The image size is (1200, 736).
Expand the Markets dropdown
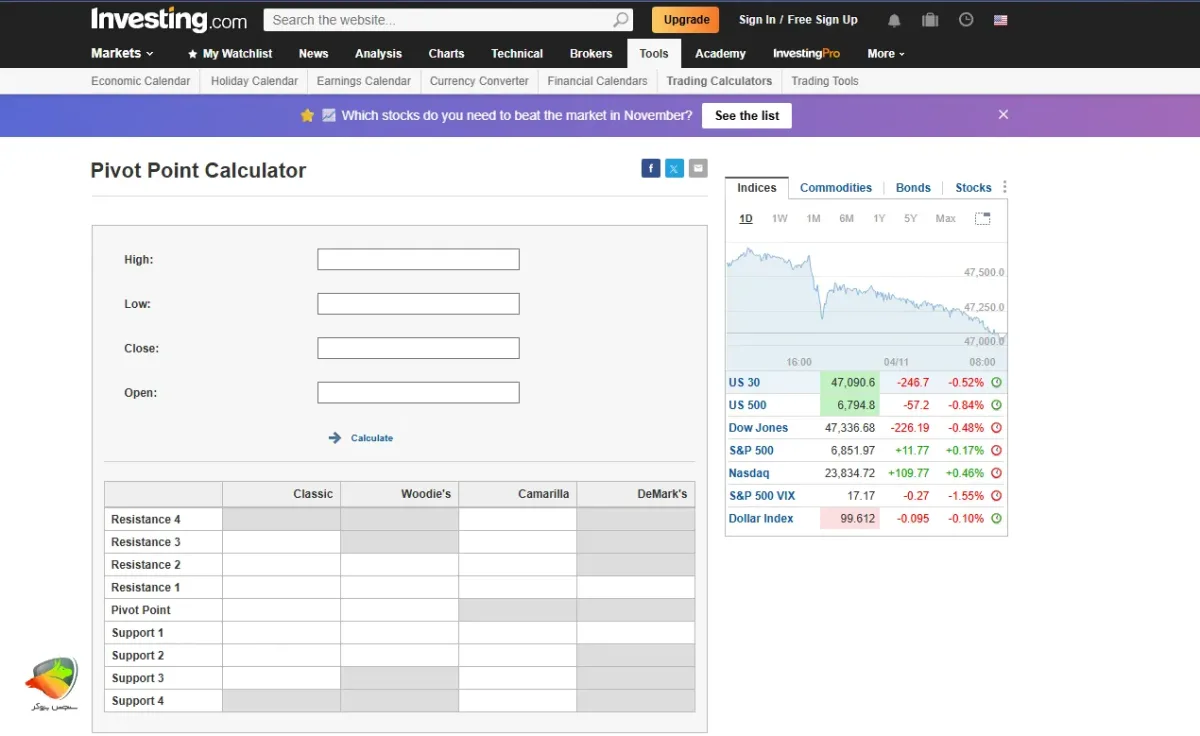pyautogui.click(x=122, y=53)
